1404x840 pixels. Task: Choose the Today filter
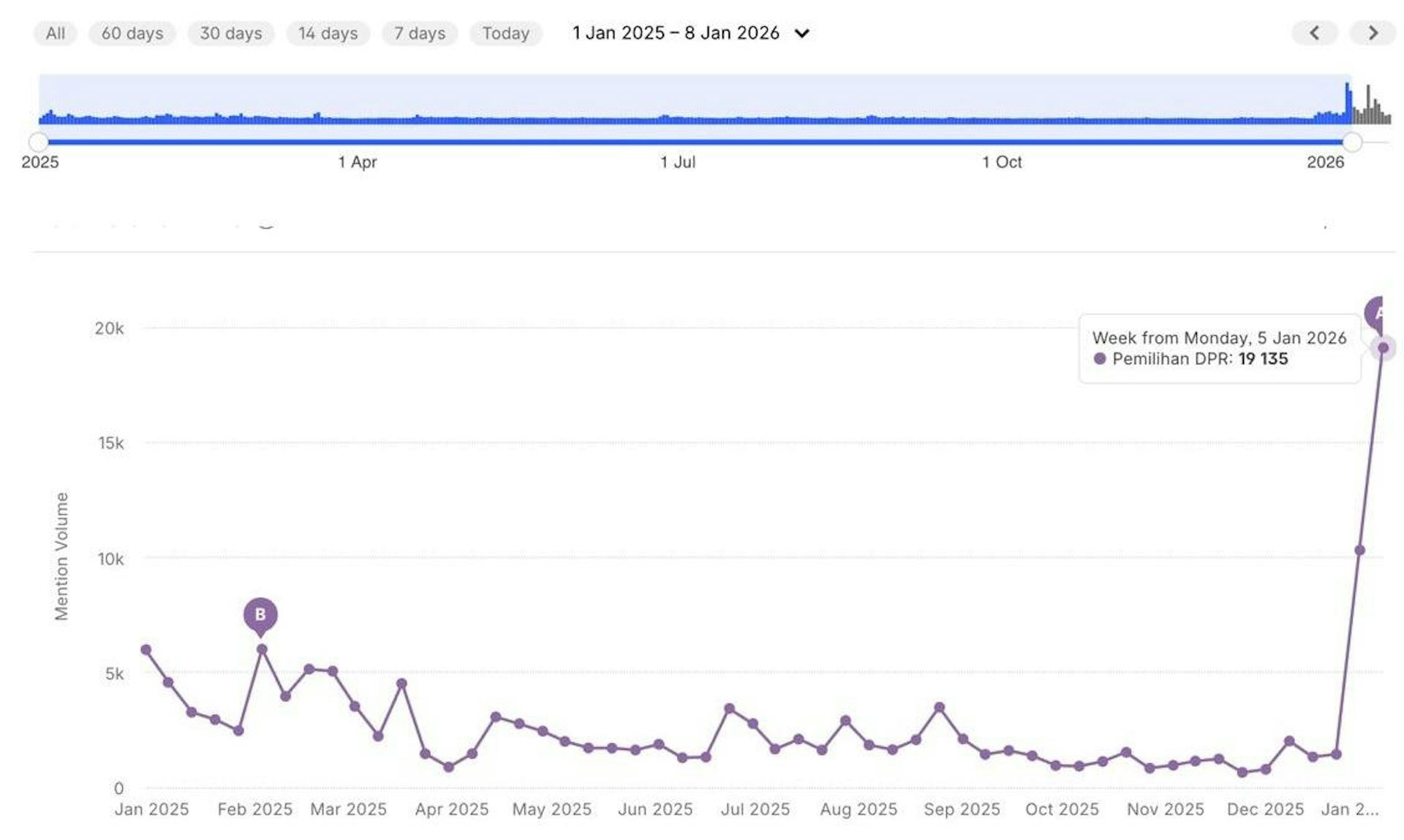(505, 34)
